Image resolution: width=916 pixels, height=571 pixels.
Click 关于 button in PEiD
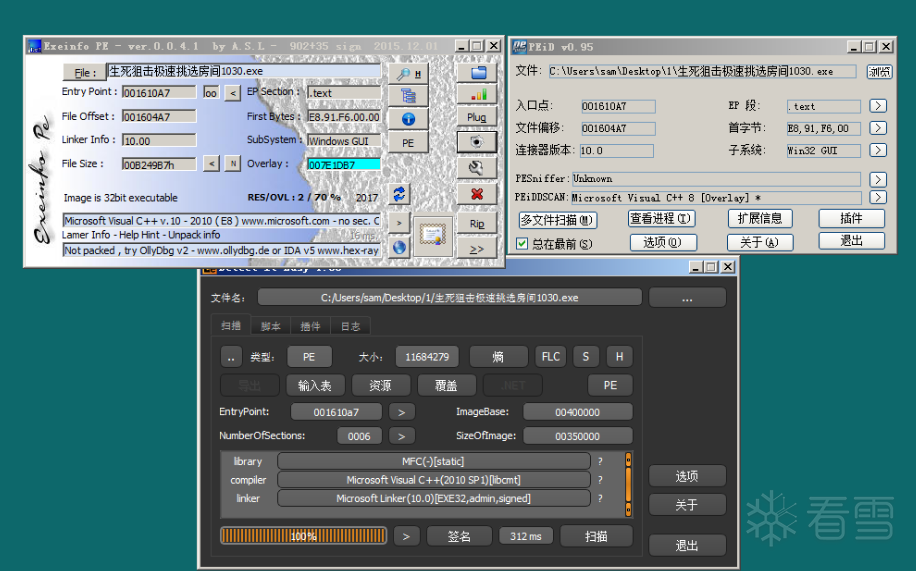[x=760, y=242]
